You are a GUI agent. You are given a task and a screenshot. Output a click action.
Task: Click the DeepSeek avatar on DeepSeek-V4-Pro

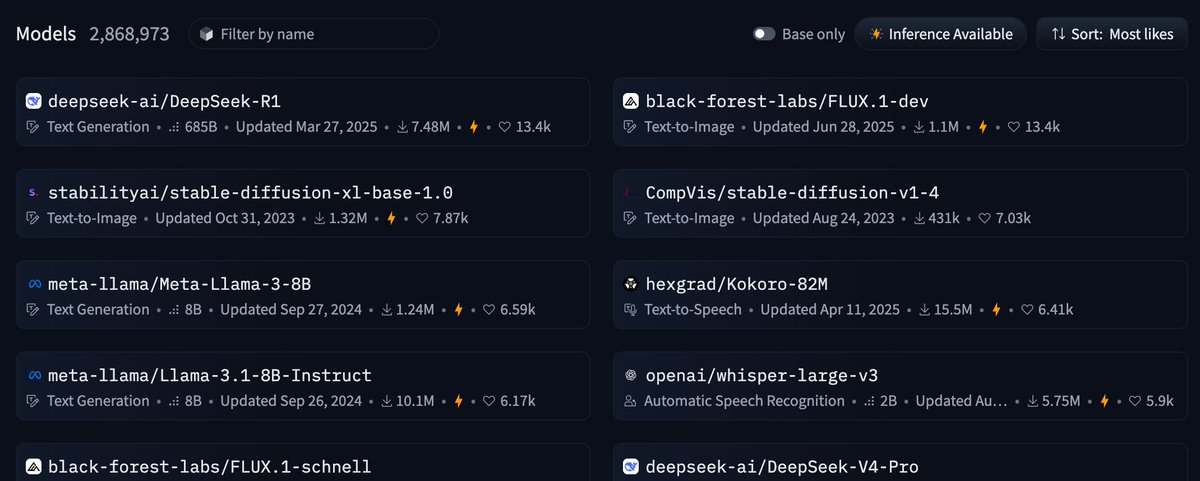pos(630,467)
